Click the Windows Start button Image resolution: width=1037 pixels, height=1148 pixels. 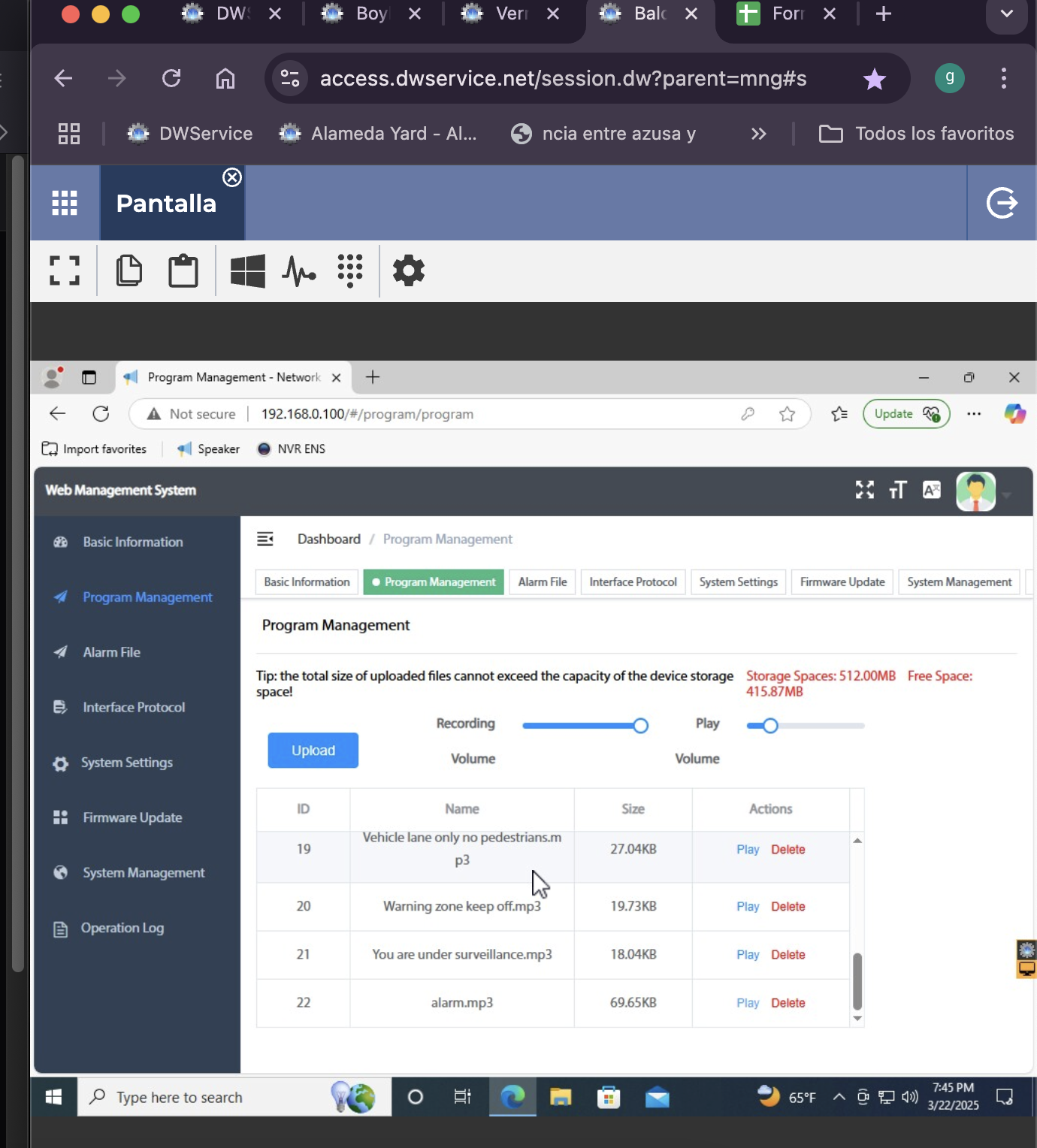[x=53, y=1098]
